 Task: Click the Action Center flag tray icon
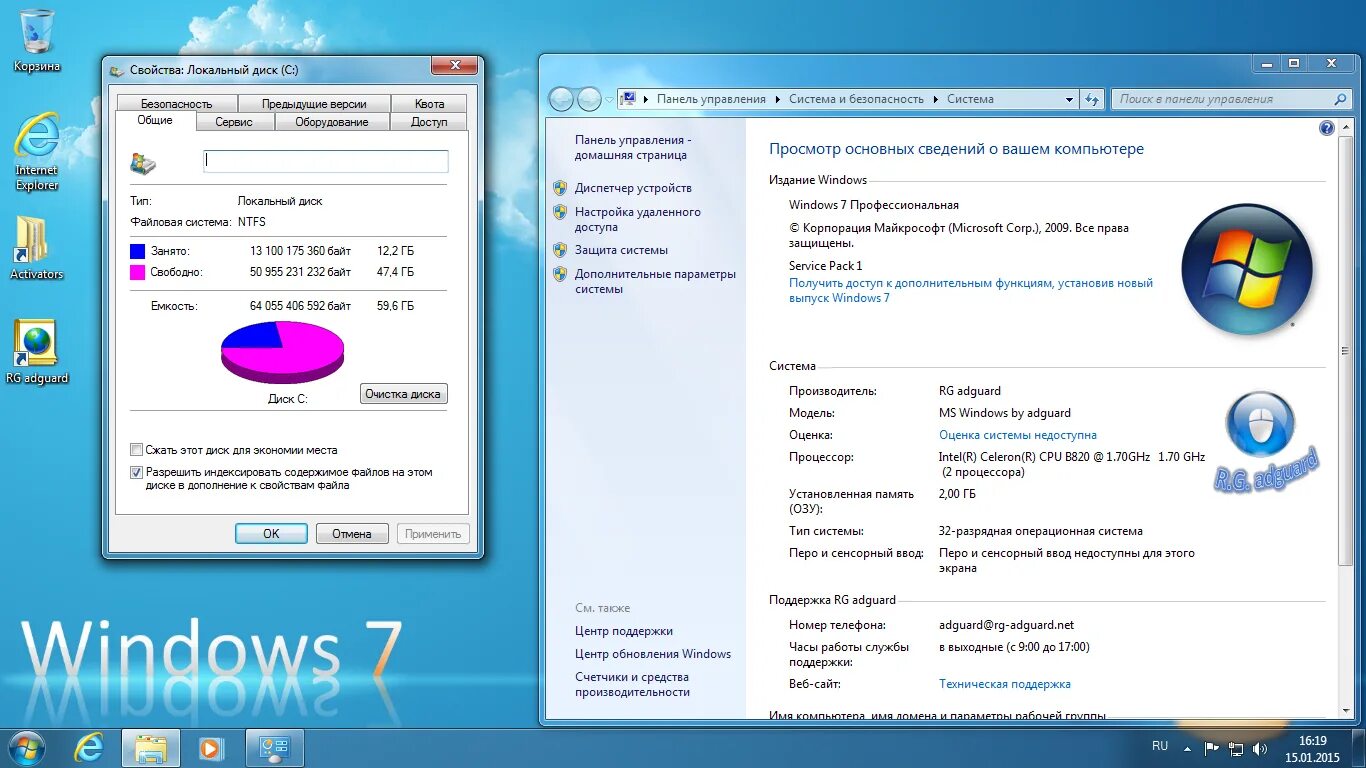point(1211,748)
